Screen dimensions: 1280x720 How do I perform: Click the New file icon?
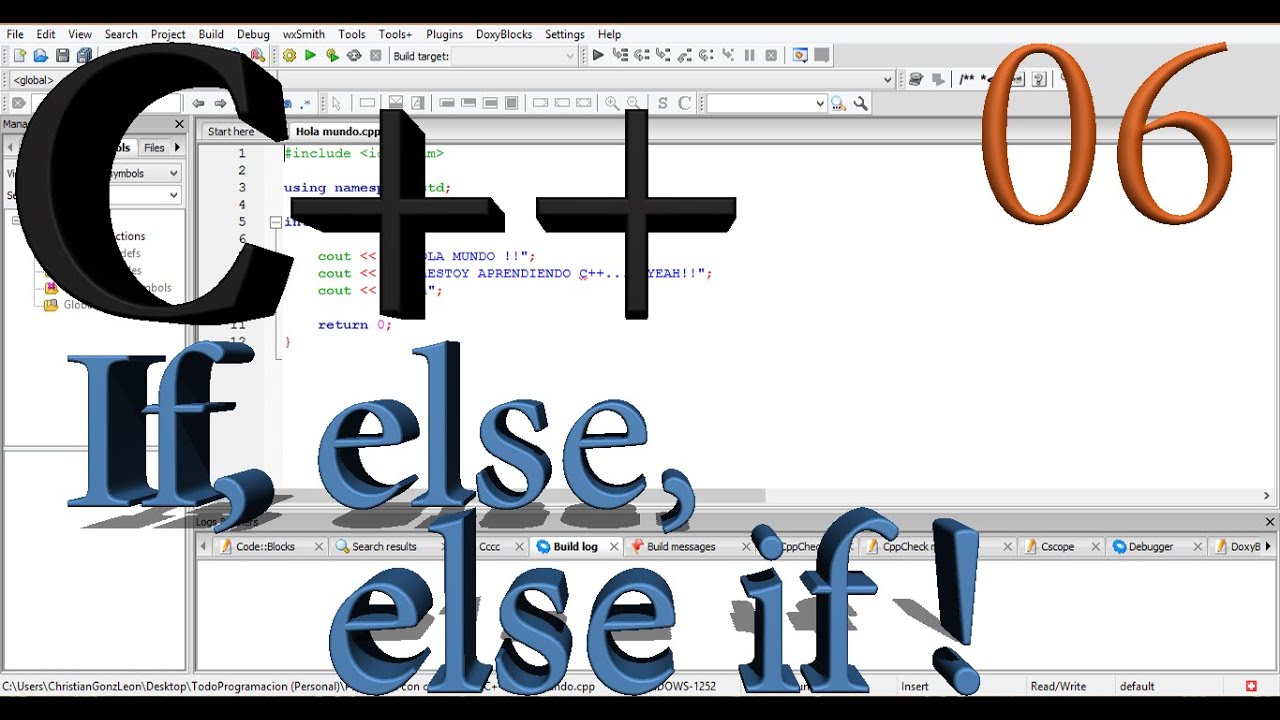coord(18,56)
